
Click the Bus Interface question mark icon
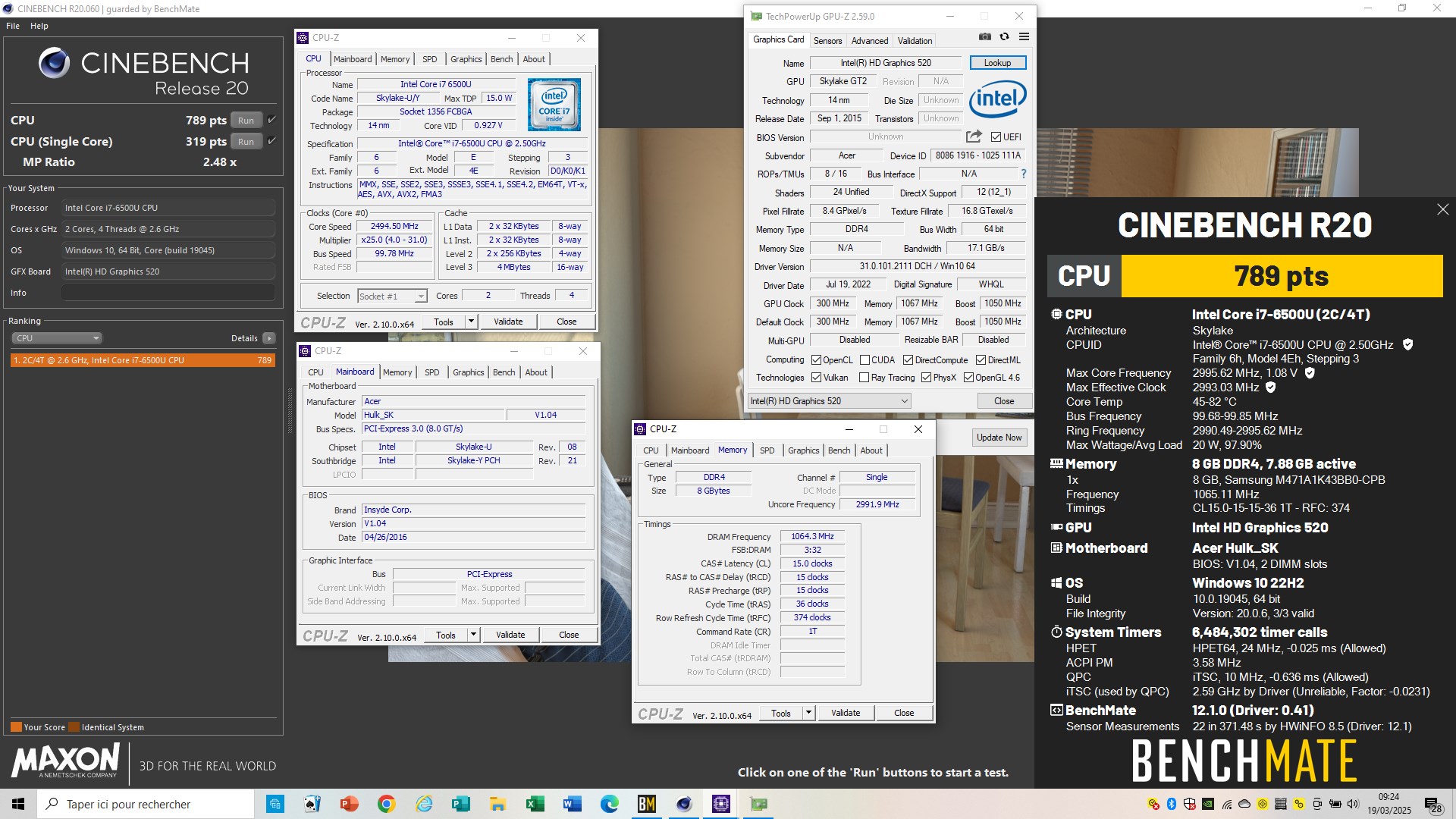[1023, 174]
